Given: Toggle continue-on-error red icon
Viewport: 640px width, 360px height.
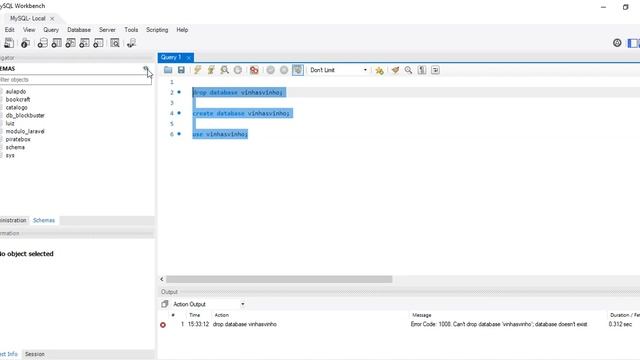Looking at the screenshot, I should click(254, 70).
